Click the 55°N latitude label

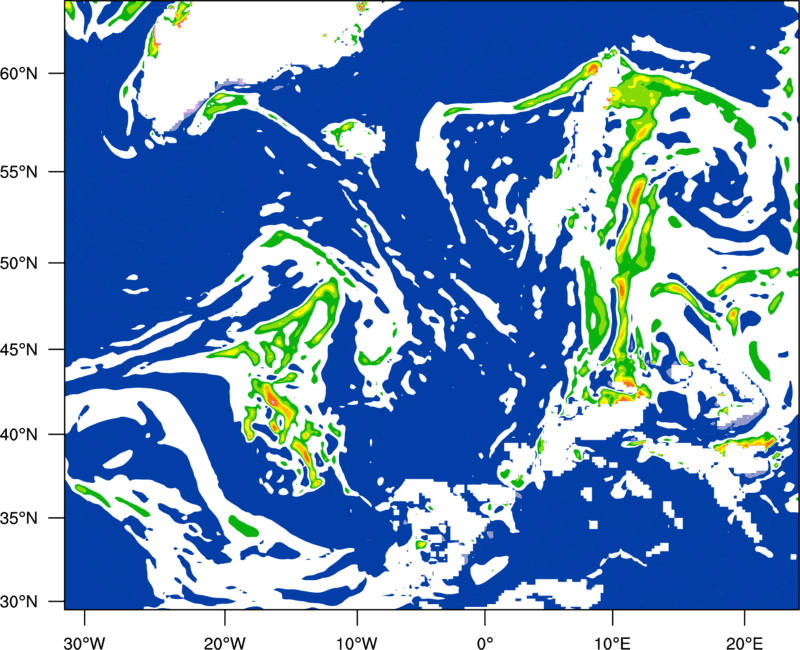coord(19,172)
